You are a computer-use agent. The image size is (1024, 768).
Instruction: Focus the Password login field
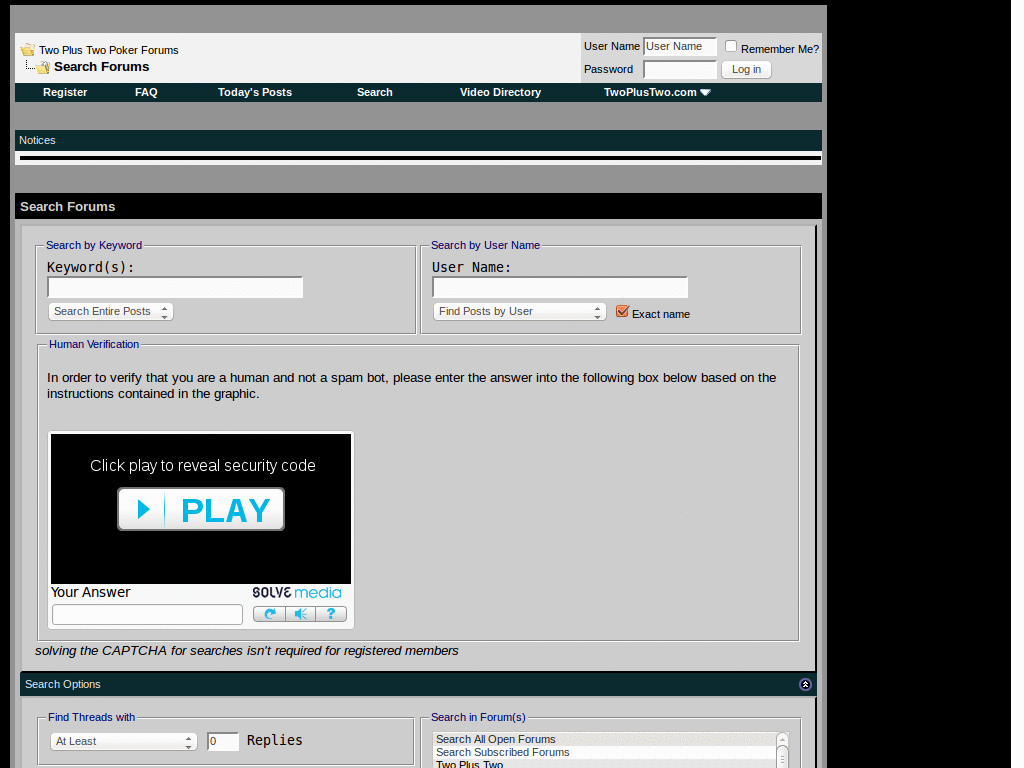[680, 69]
